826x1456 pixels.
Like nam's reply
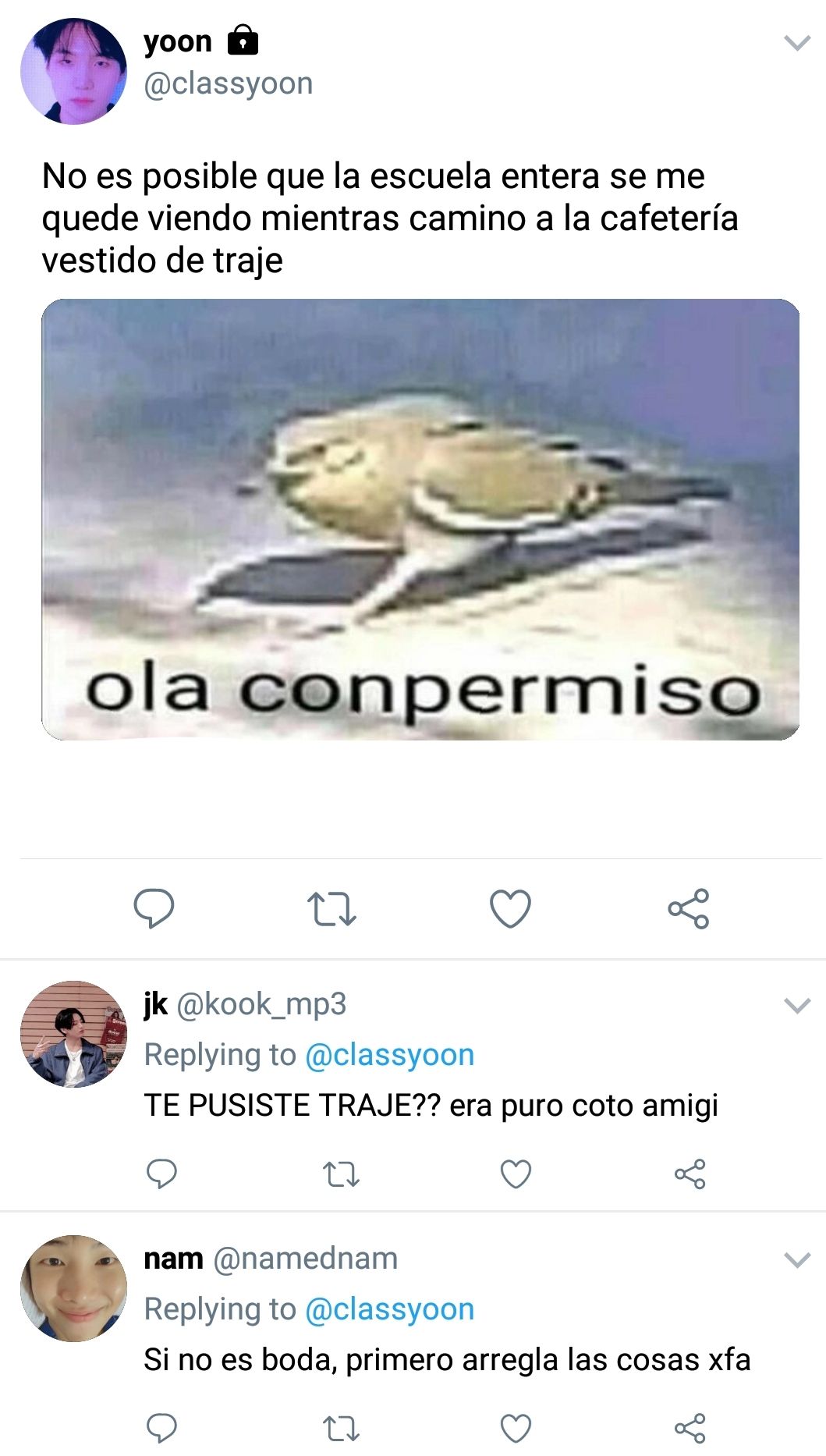(x=516, y=1428)
